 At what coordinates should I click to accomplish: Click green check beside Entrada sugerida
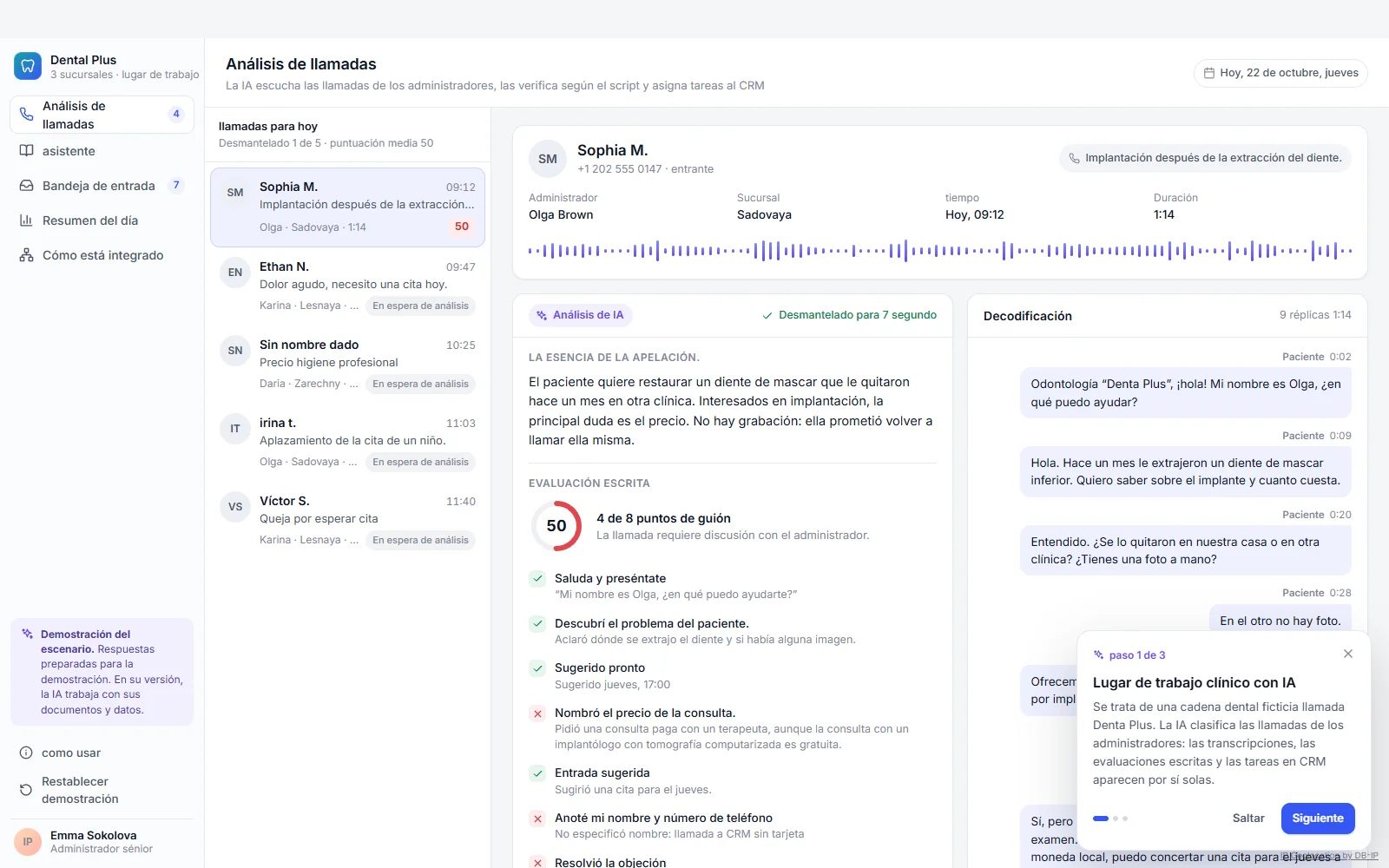(x=537, y=773)
